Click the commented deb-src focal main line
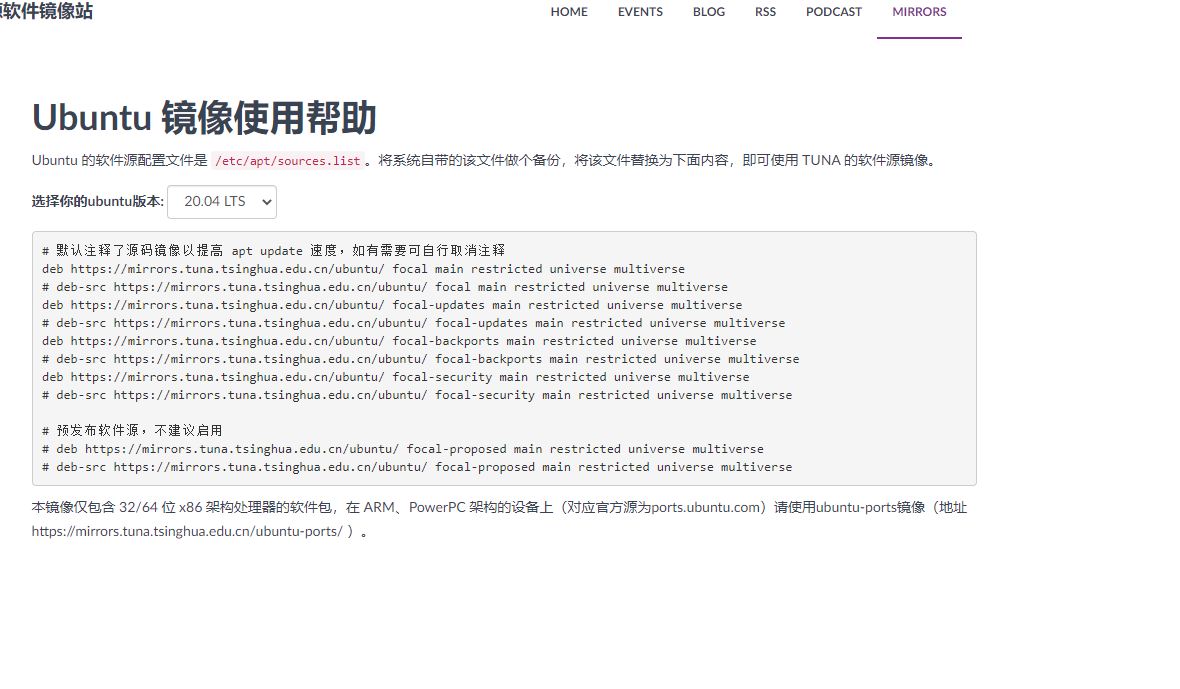1180x689 pixels. 385,287
